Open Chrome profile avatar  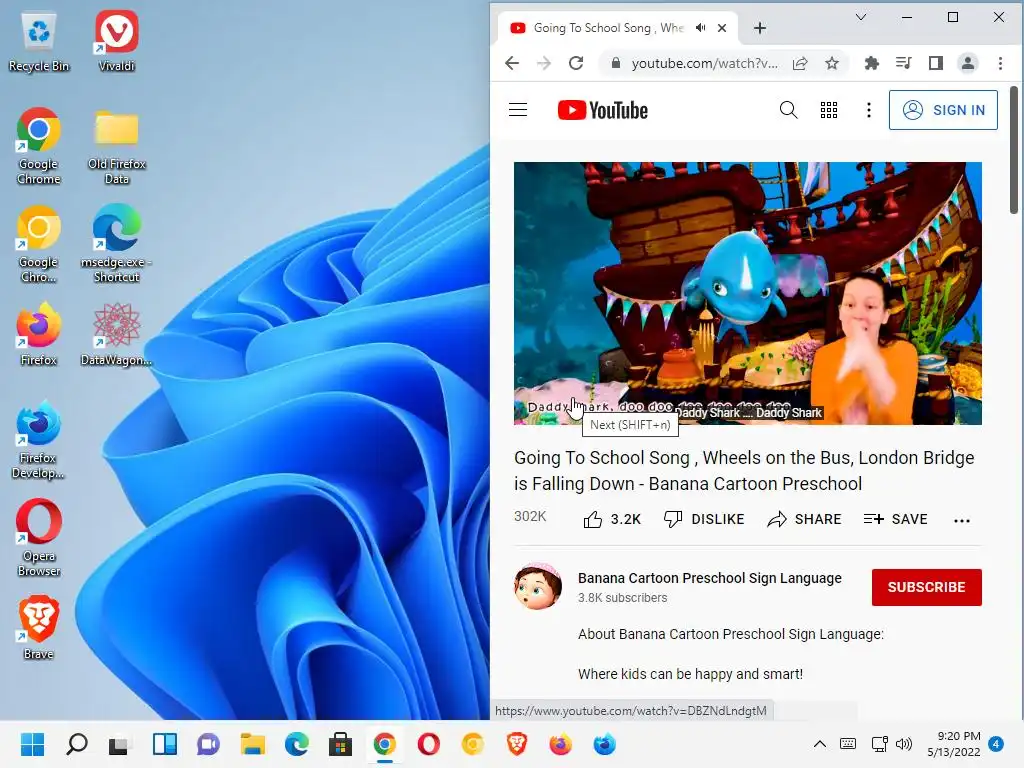[x=968, y=63]
